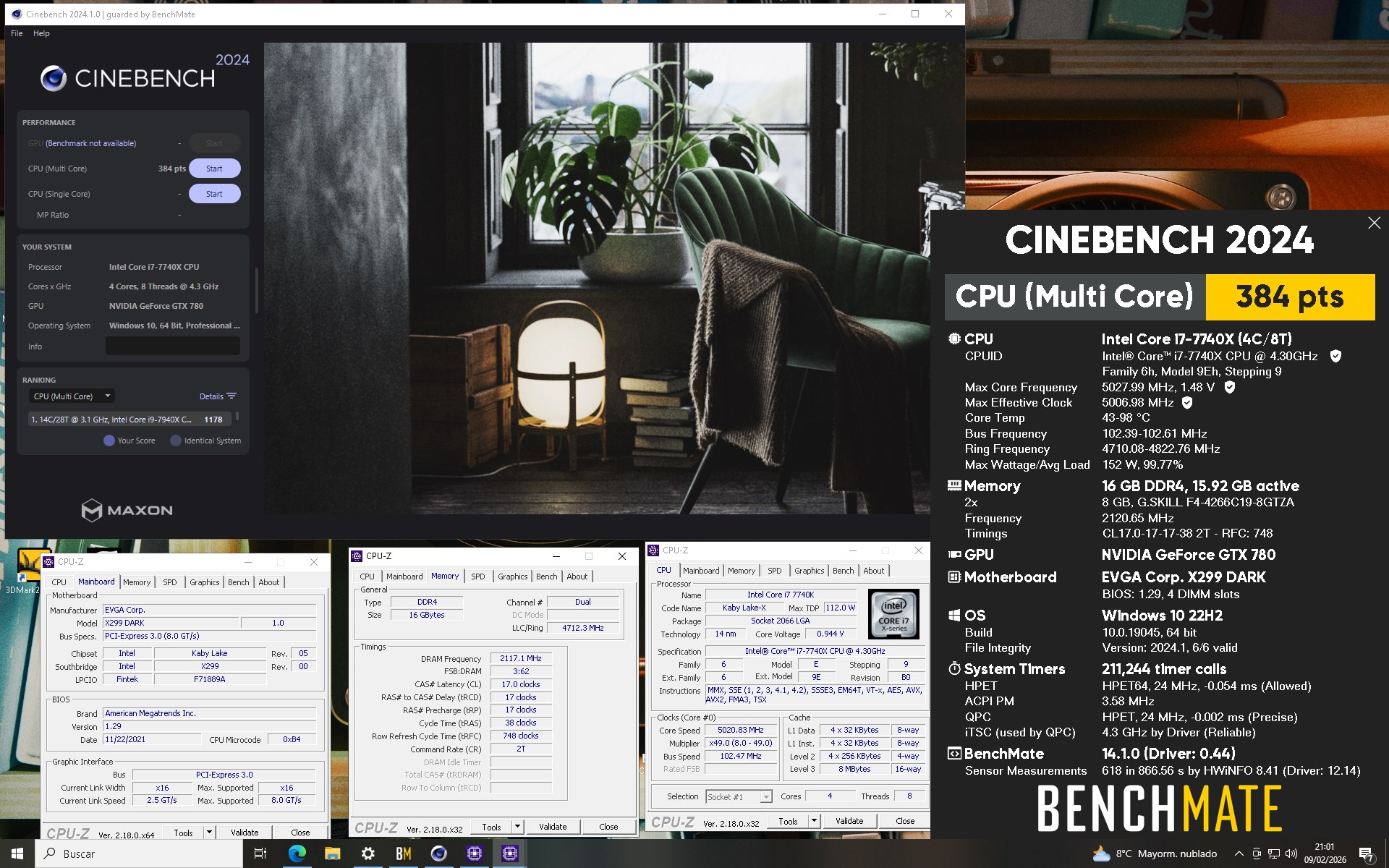Click the ranking list scrollbar
The height and width of the screenshot is (868, 1389).
(237, 417)
